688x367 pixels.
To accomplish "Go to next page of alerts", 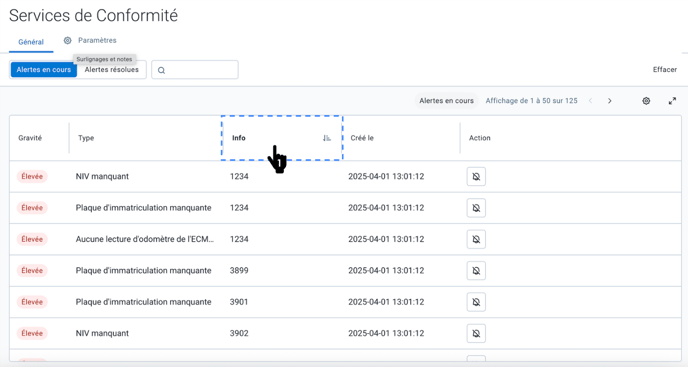I will point(609,101).
